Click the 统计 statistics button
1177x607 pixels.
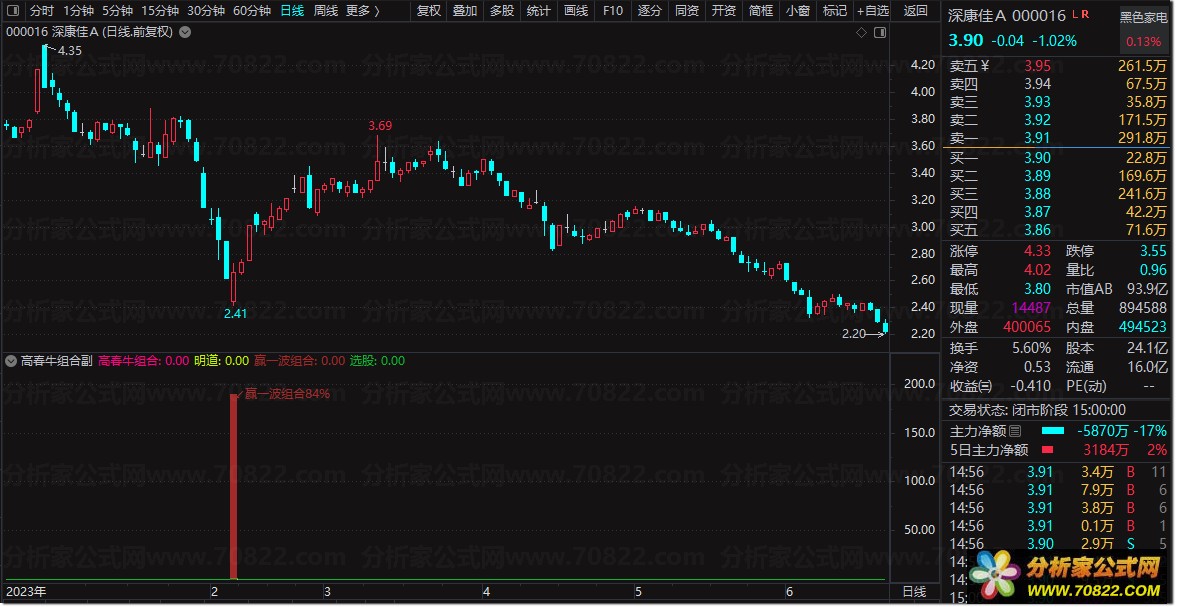538,11
